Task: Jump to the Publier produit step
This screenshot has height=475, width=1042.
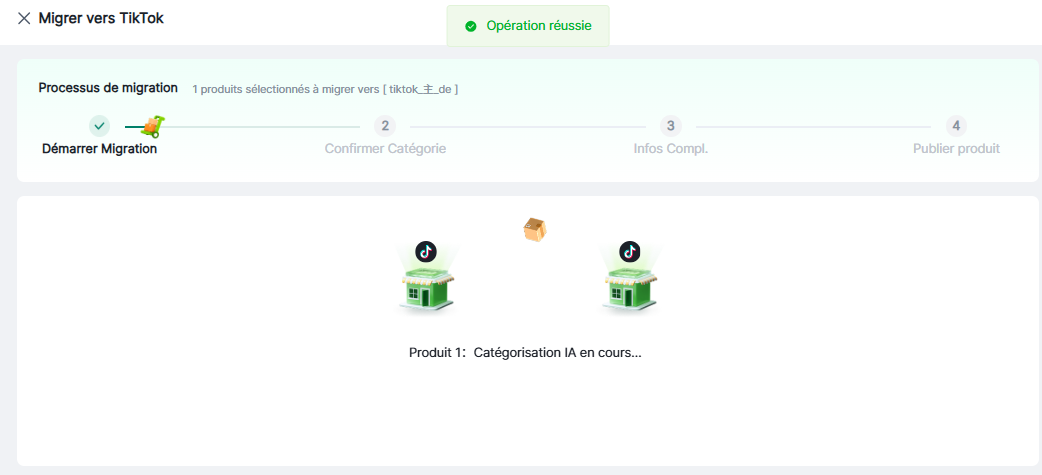Action: pyautogui.click(x=956, y=149)
